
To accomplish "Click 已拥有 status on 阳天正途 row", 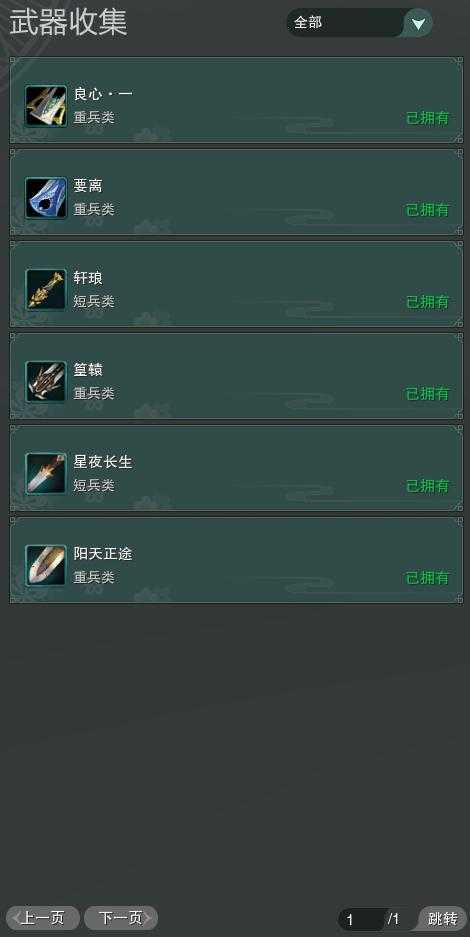I will (x=428, y=578).
